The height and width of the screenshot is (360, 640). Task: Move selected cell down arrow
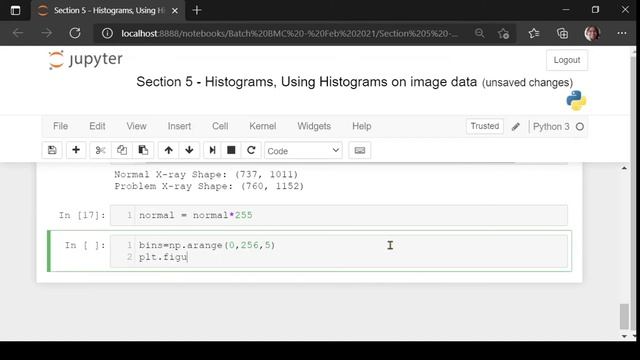point(189,150)
